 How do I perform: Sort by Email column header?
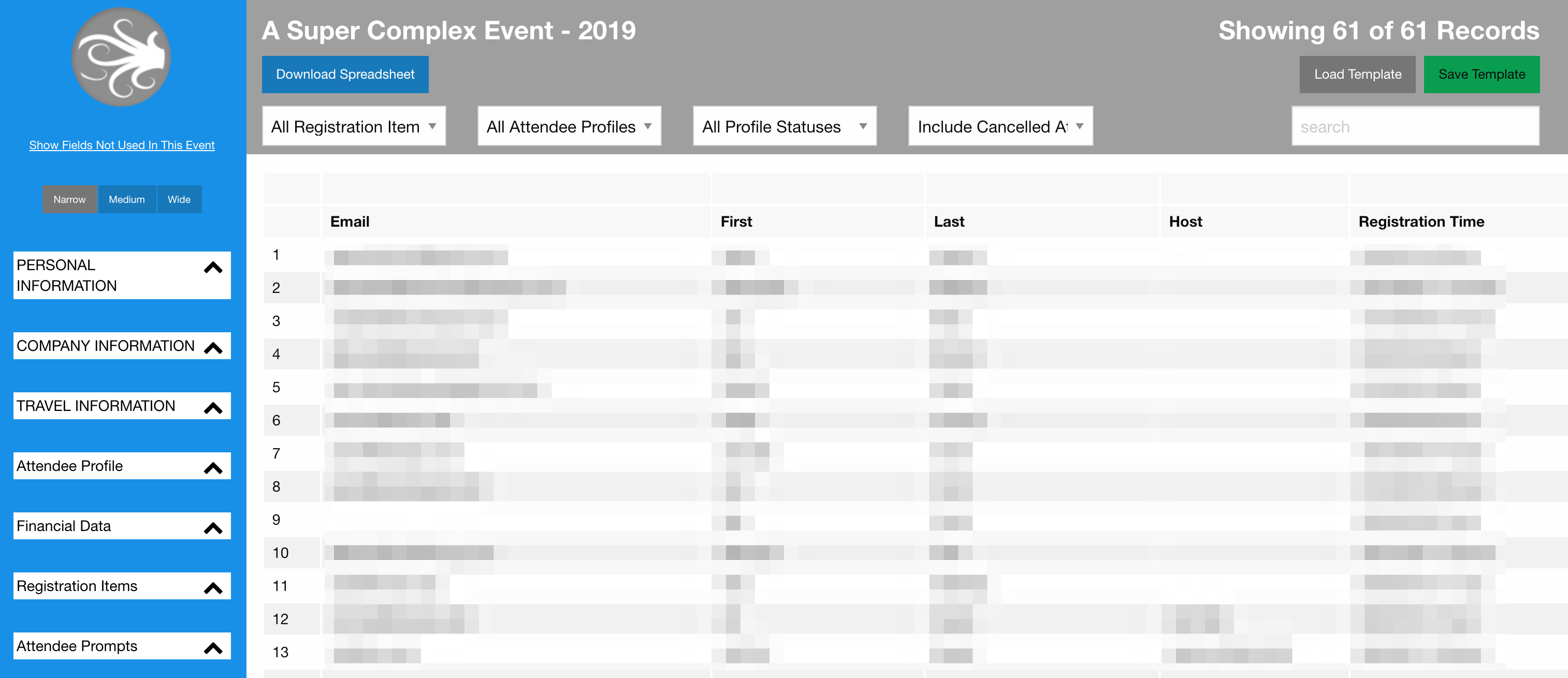coord(350,222)
